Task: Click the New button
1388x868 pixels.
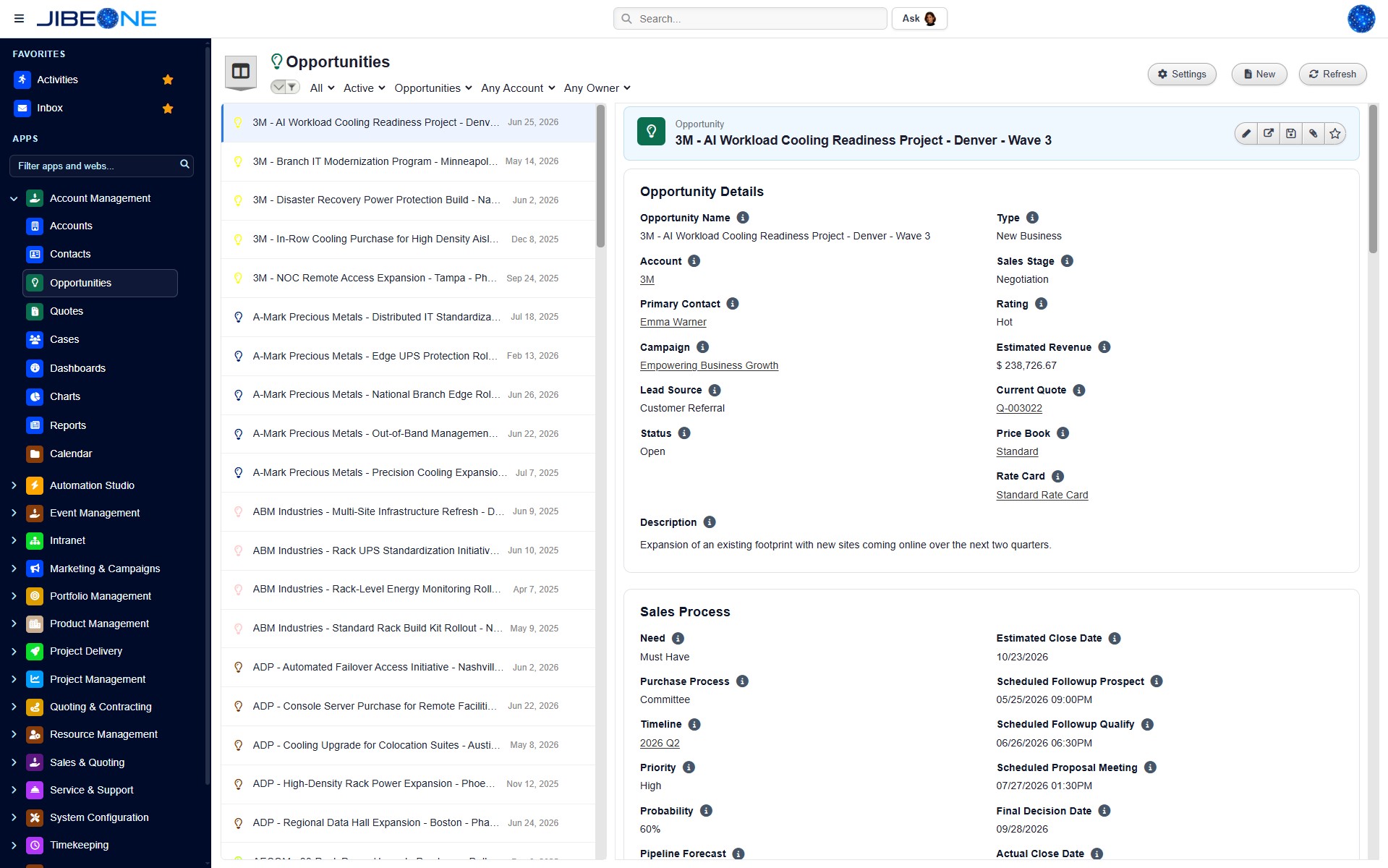Action: pyautogui.click(x=1259, y=75)
